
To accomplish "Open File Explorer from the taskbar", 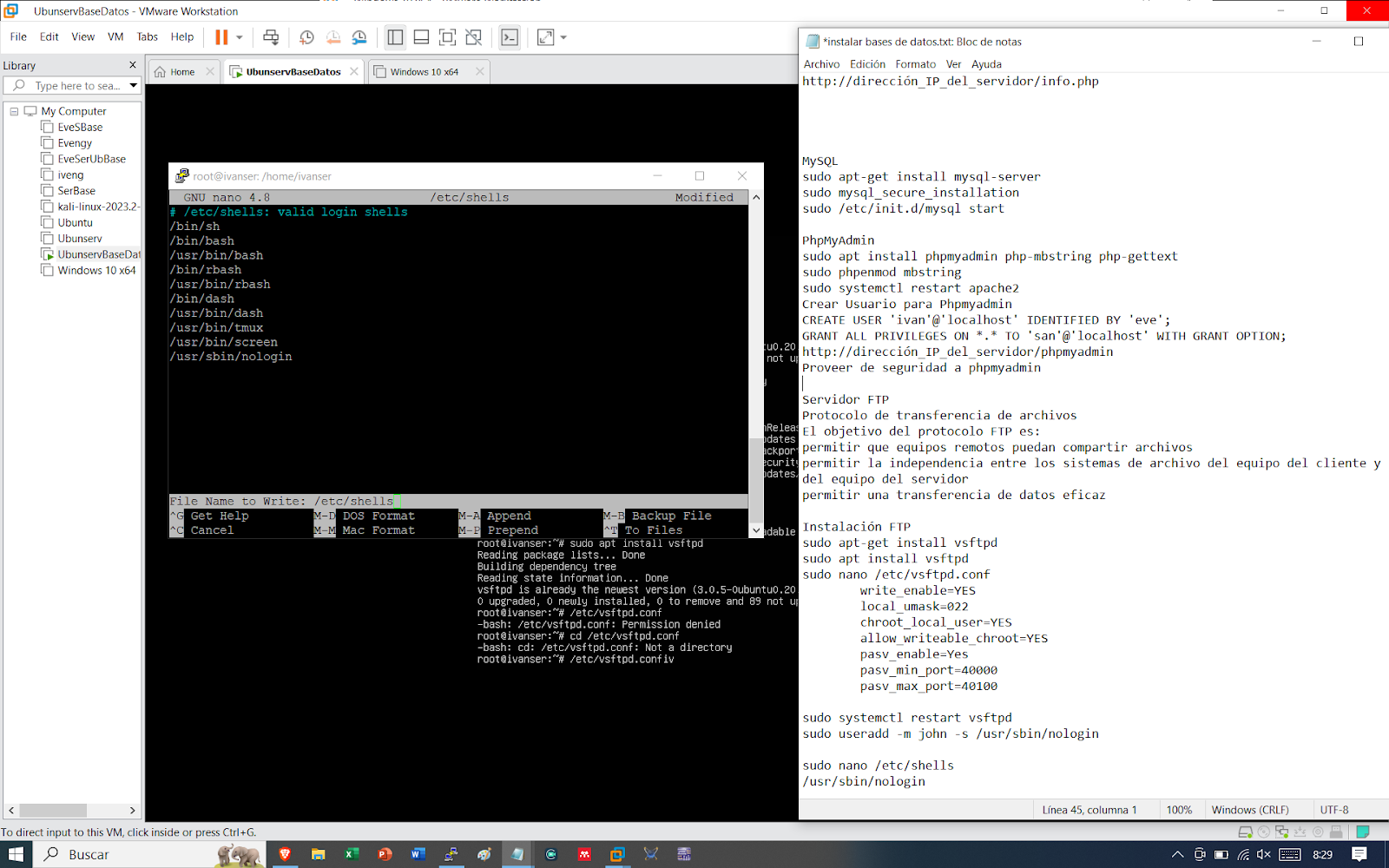I will tap(318, 854).
